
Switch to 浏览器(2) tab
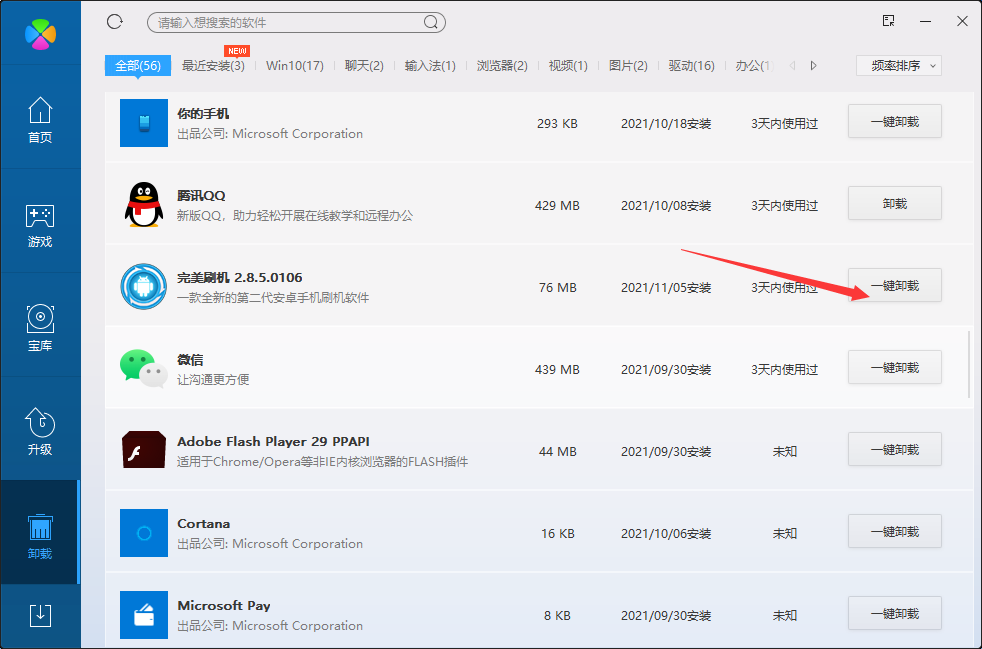[x=502, y=66]
